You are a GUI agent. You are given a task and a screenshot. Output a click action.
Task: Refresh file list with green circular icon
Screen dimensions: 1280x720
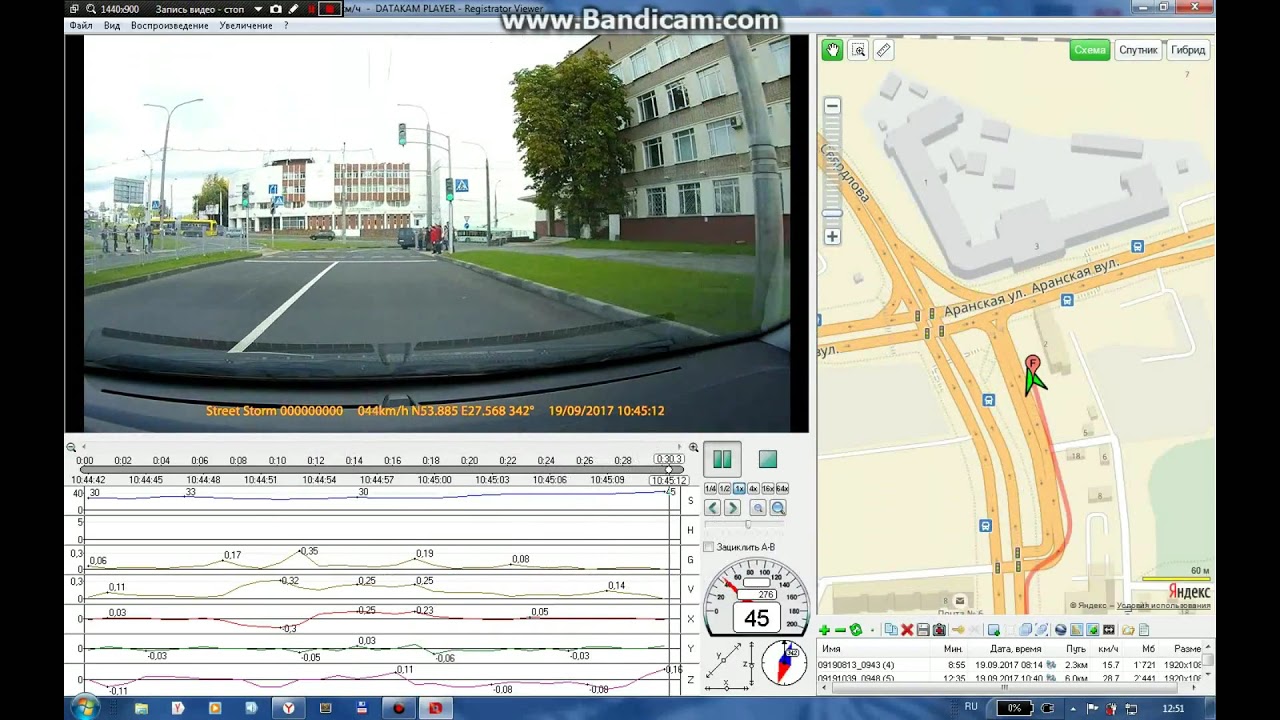pyautogui.click(x=856, y=630)
